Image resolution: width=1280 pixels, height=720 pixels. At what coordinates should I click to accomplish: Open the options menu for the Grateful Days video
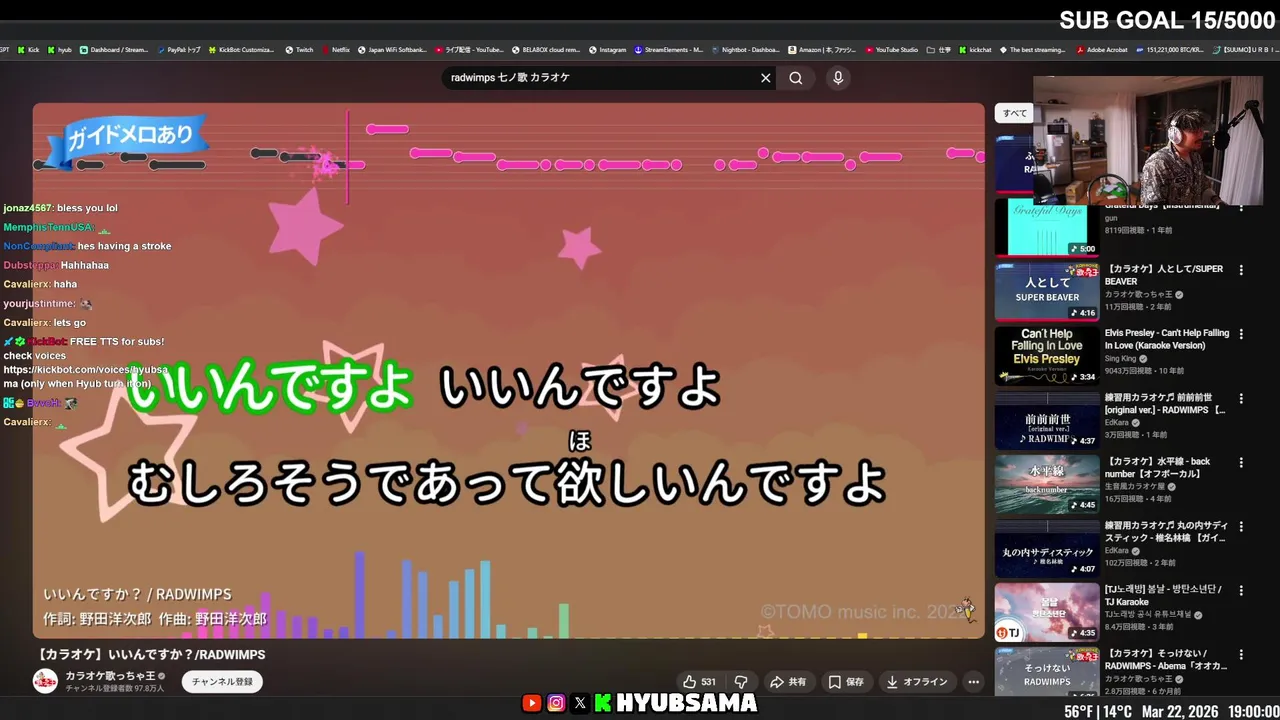click(x=1241, y=207)
